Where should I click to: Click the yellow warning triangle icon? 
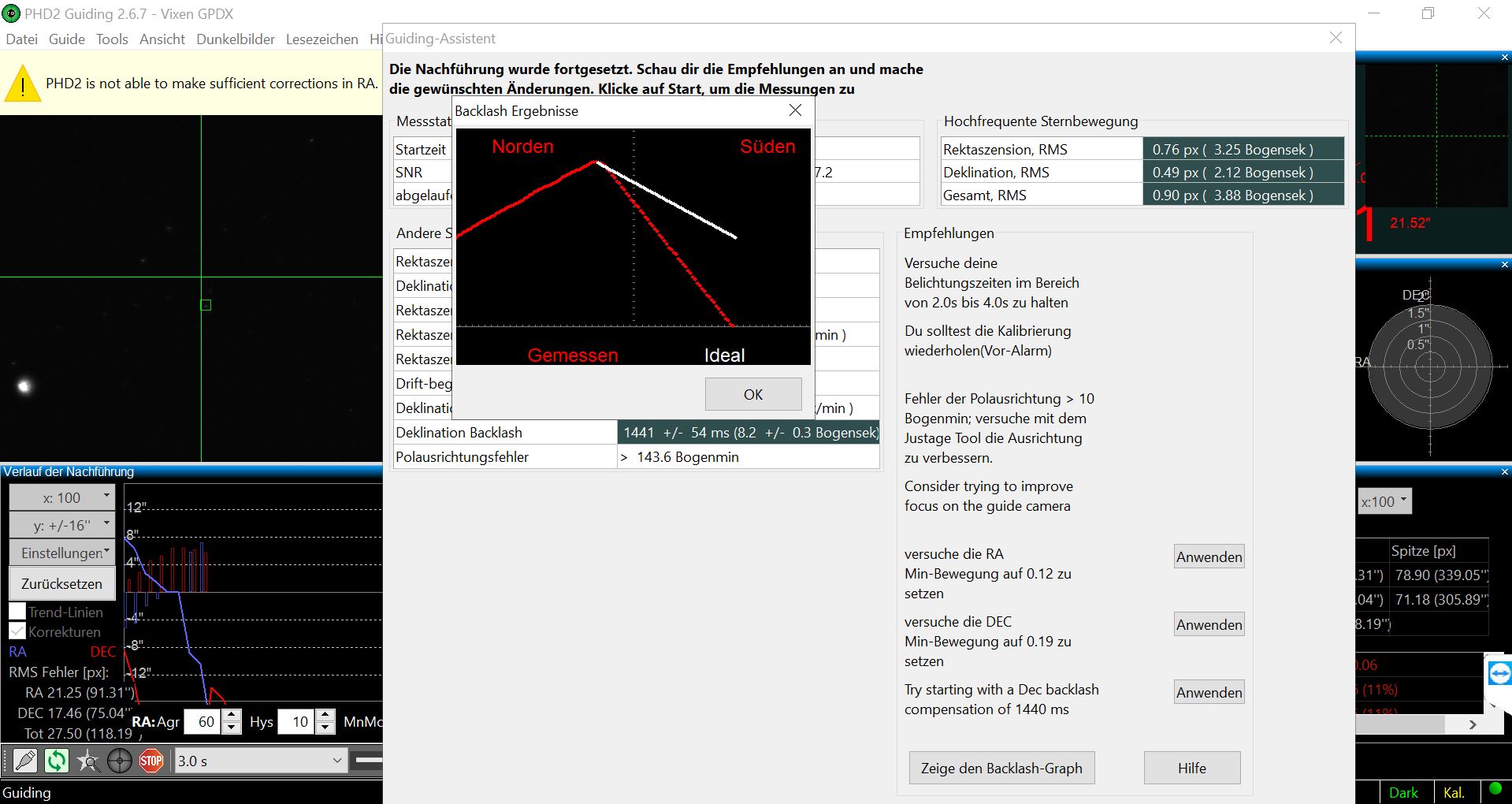point(23,84)
